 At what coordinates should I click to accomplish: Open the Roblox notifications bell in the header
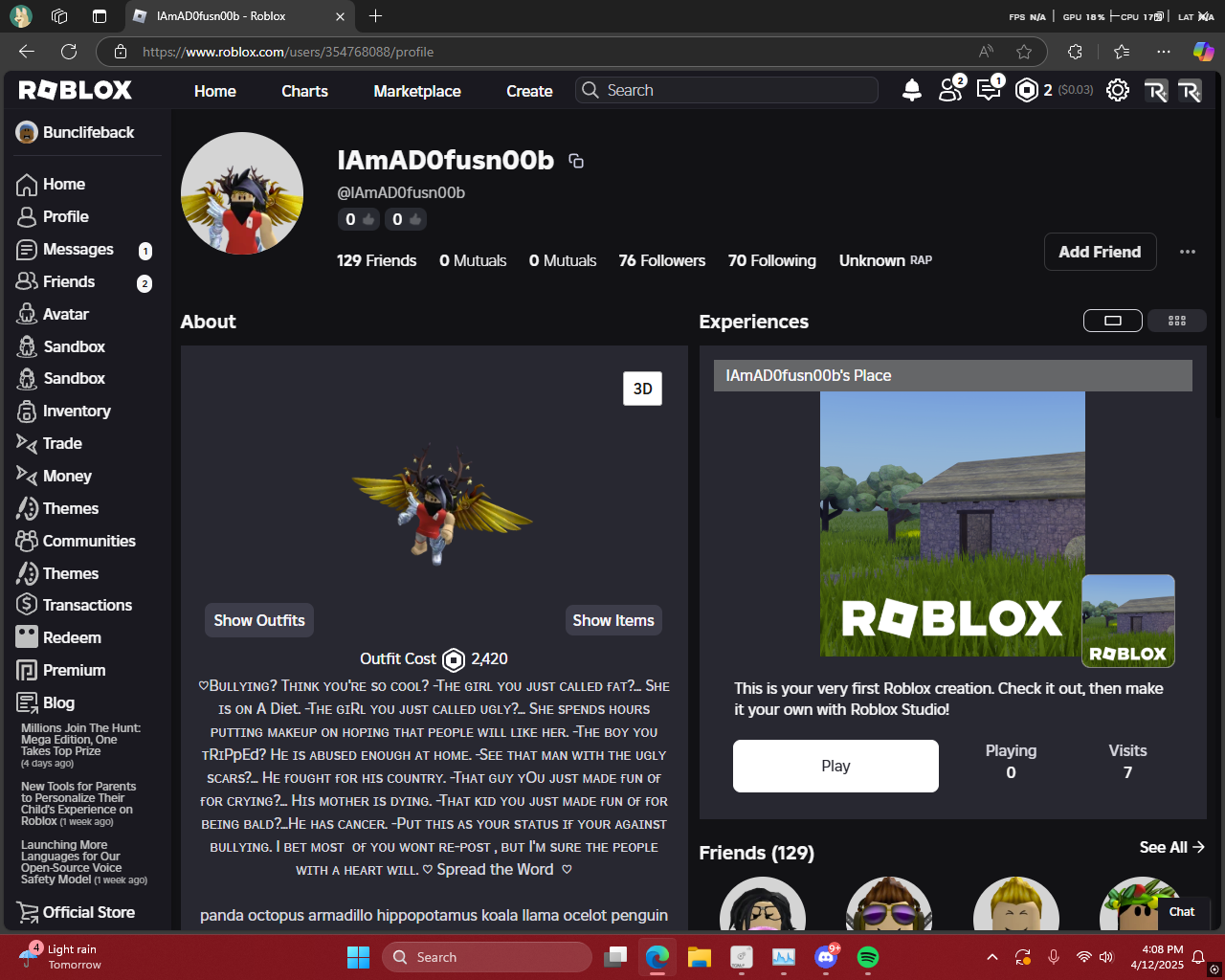click(x=912, y=90)
